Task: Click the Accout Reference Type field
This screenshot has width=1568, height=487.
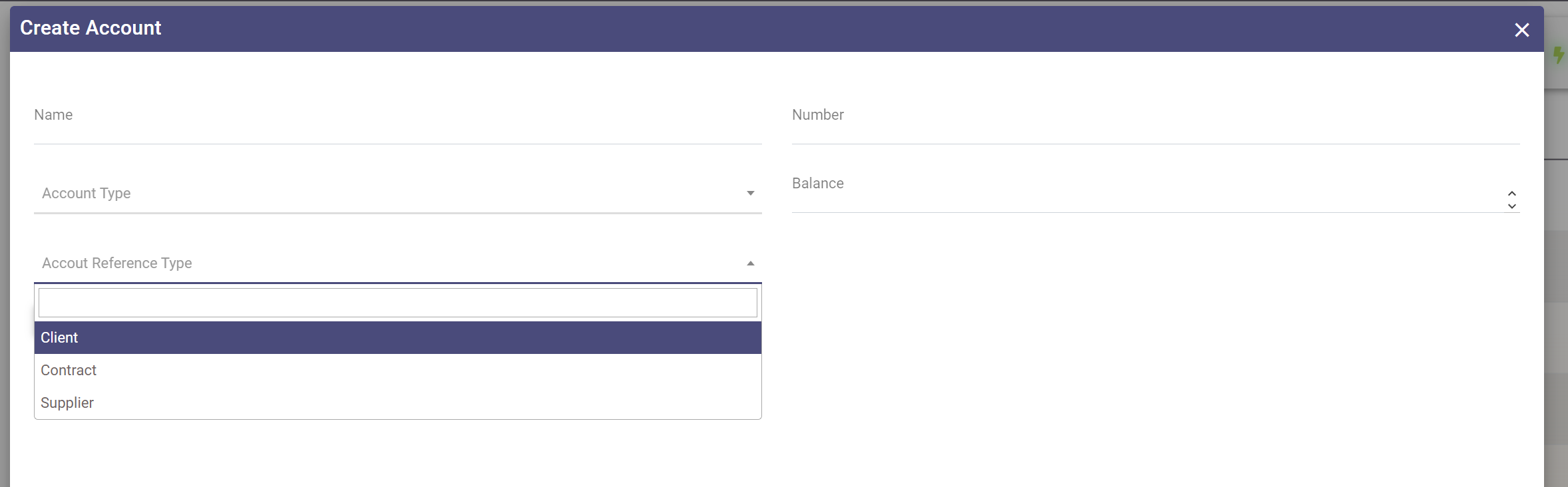Action: 393,263
